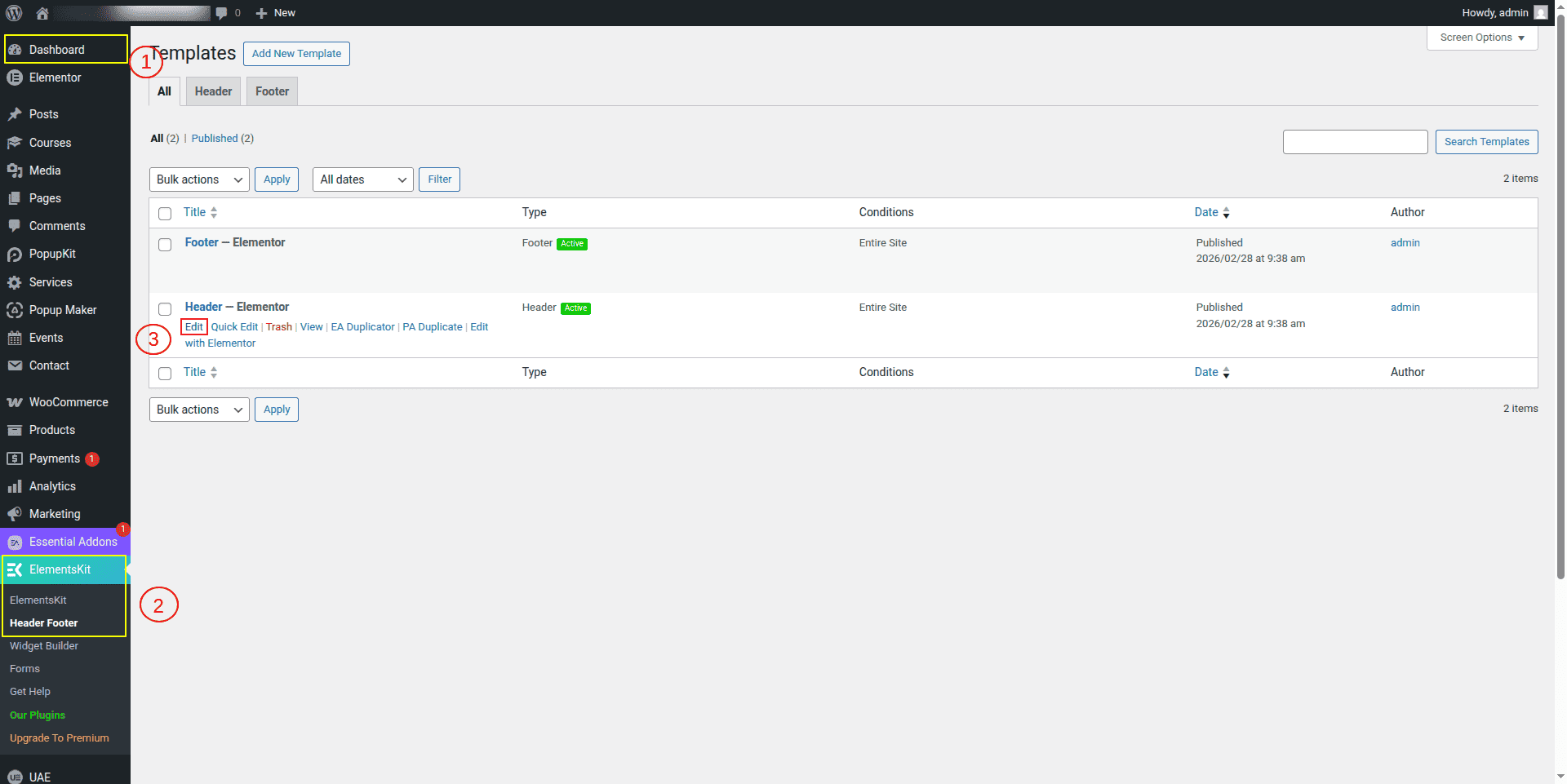This screenshot has height=784, width=1567.
Task: Switch to the Header tab
Action: pyautogui.click(x=213, y=91)
